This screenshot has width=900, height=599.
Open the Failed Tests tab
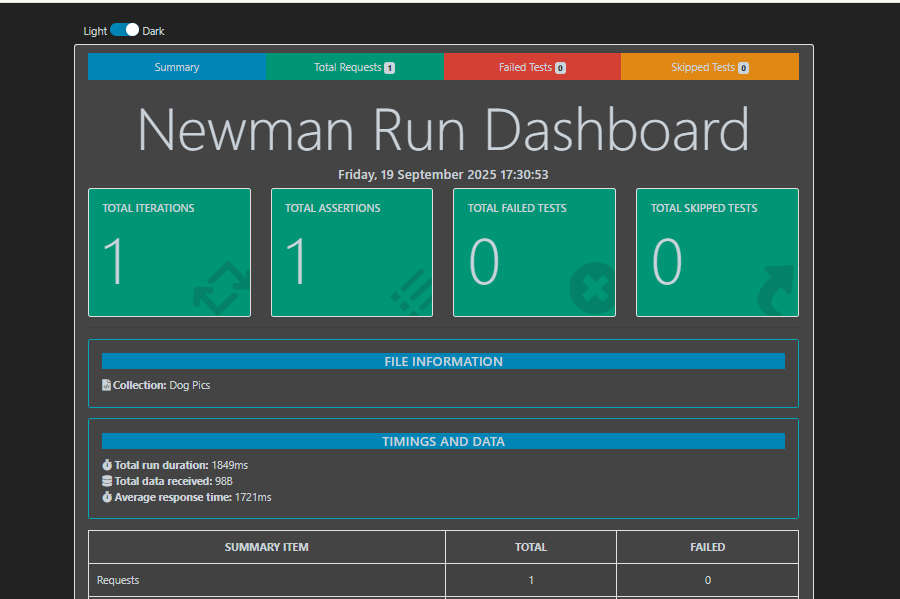click(532, 66)
